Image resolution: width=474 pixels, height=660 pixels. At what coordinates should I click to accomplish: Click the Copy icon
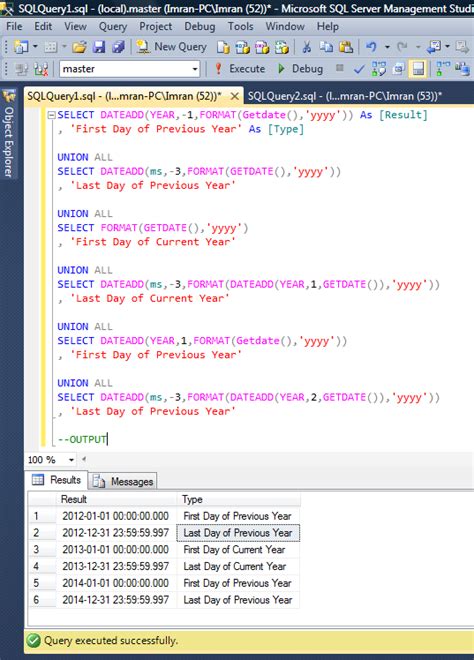[x=326, y=47]
